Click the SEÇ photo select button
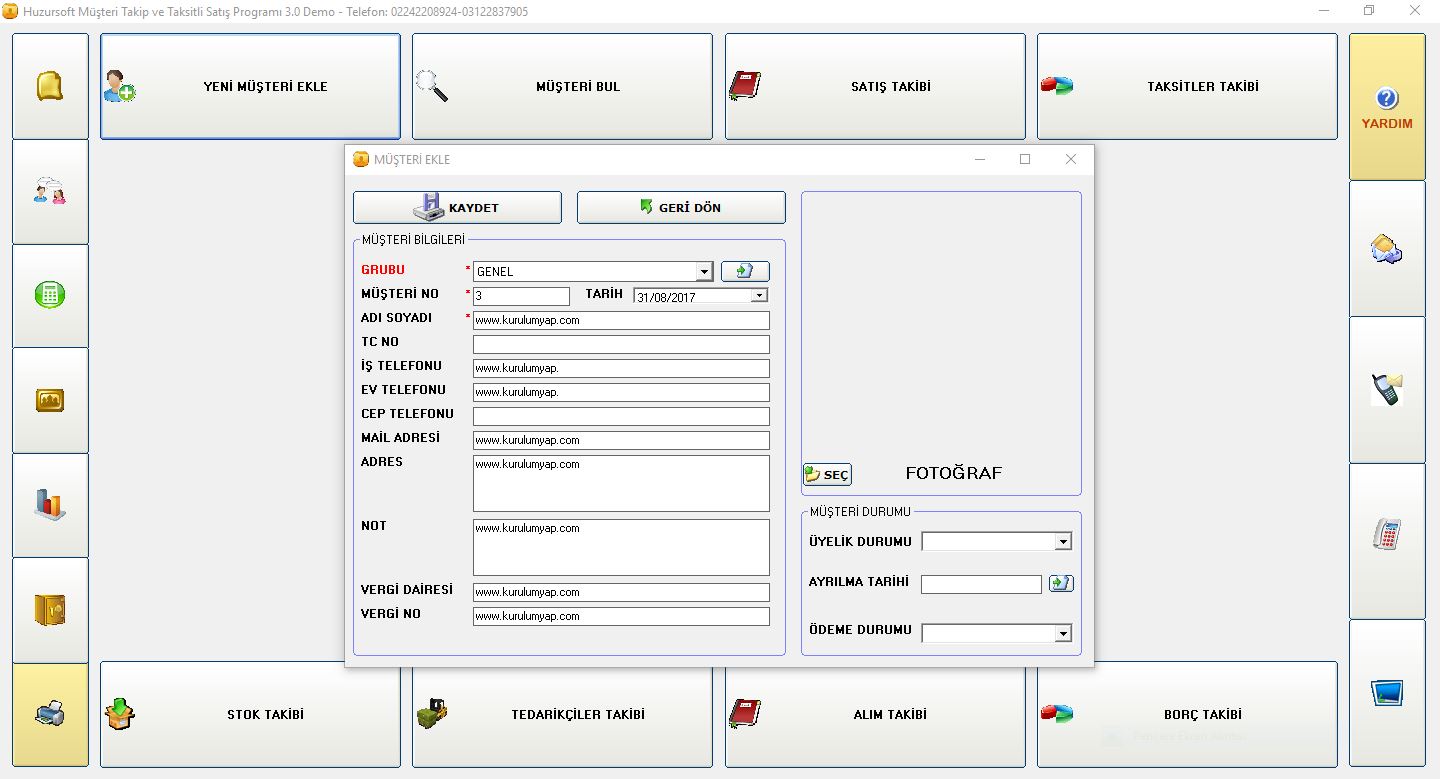 (827, 475)
